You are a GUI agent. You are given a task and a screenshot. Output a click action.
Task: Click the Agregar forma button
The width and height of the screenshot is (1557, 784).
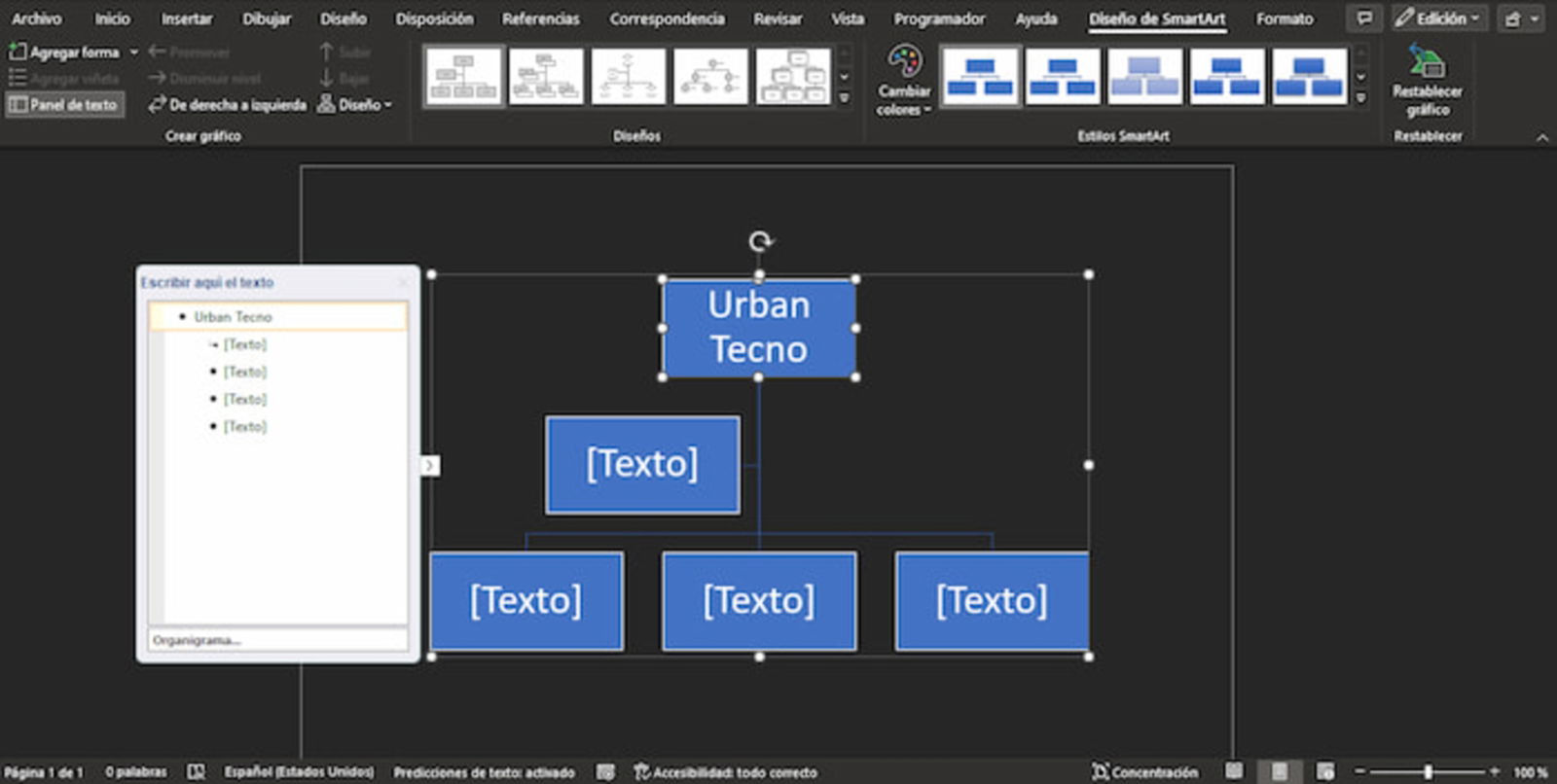(64, 53)
